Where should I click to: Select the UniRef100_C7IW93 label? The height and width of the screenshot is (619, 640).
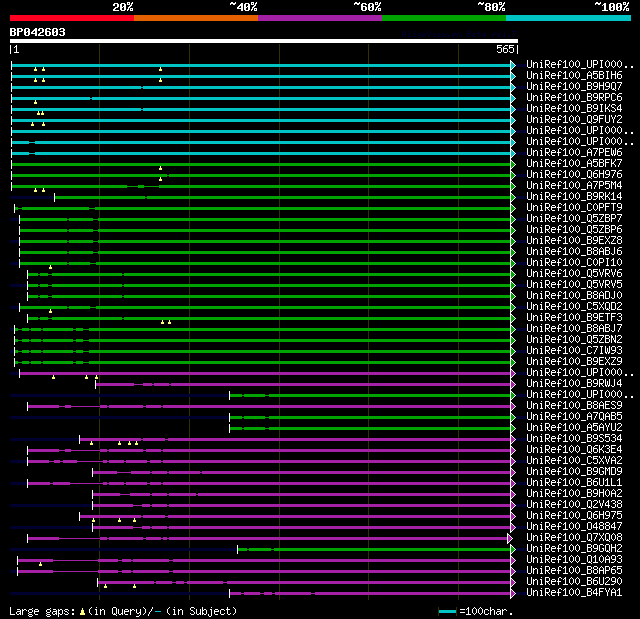574,351
